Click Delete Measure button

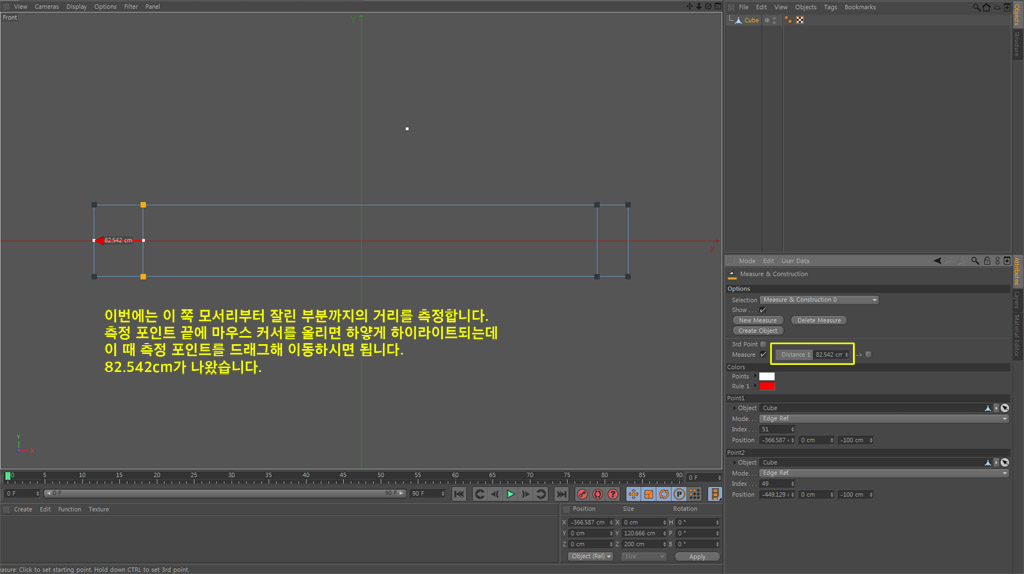coord(819,321)
